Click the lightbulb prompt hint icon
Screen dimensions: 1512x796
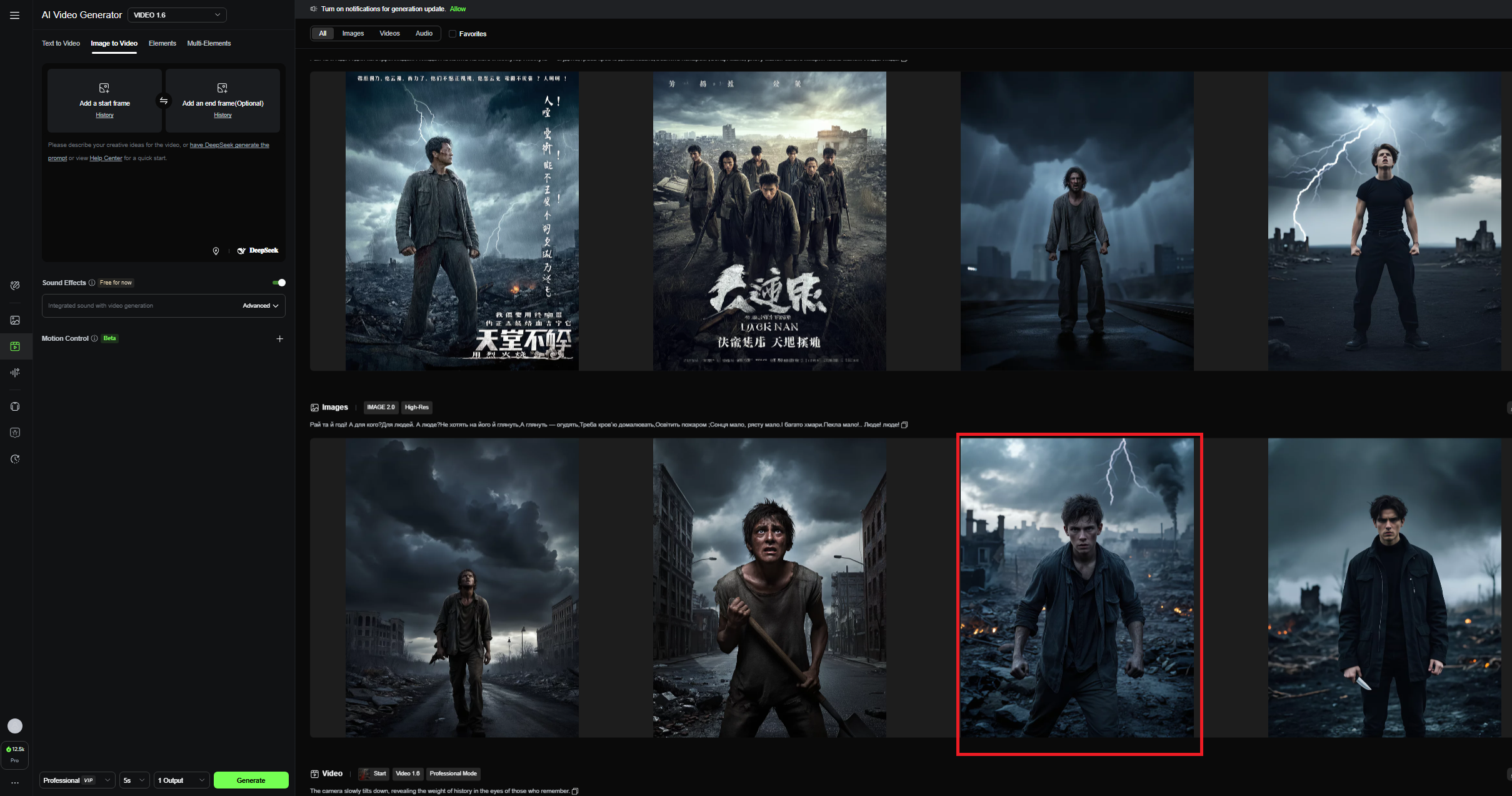pos(216,251)
